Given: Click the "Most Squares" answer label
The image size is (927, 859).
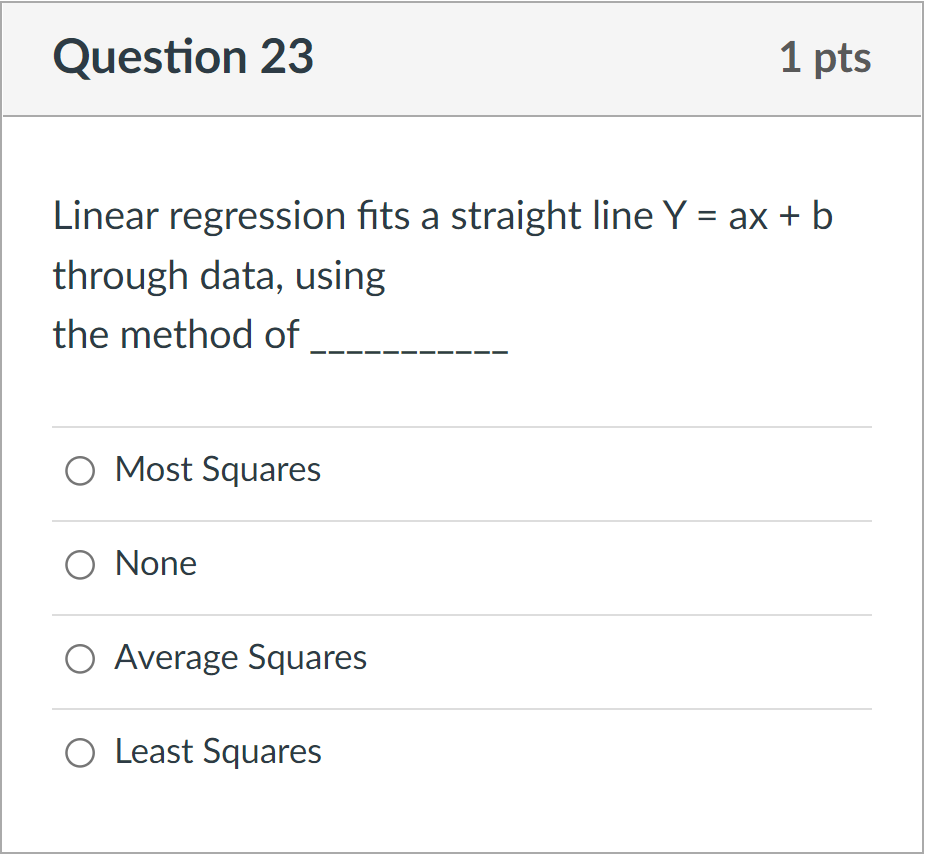Looking at the screenshot, I should (218, 470).
